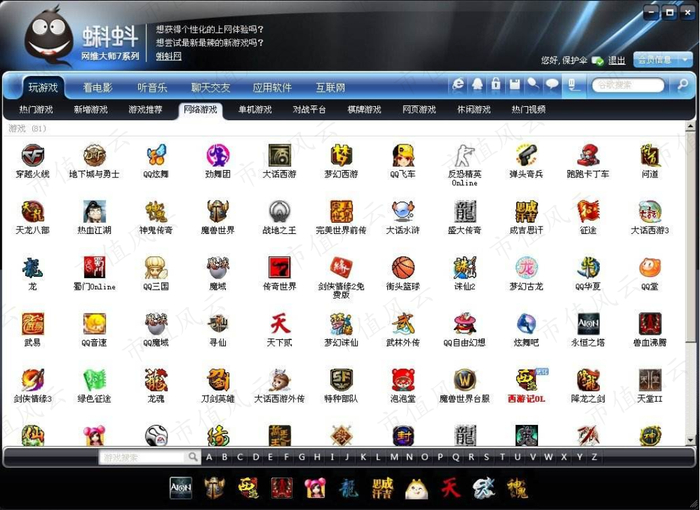700x510 pixels.
Task: Click the magnifier in 游戏搜索 box
Action: 193,457
